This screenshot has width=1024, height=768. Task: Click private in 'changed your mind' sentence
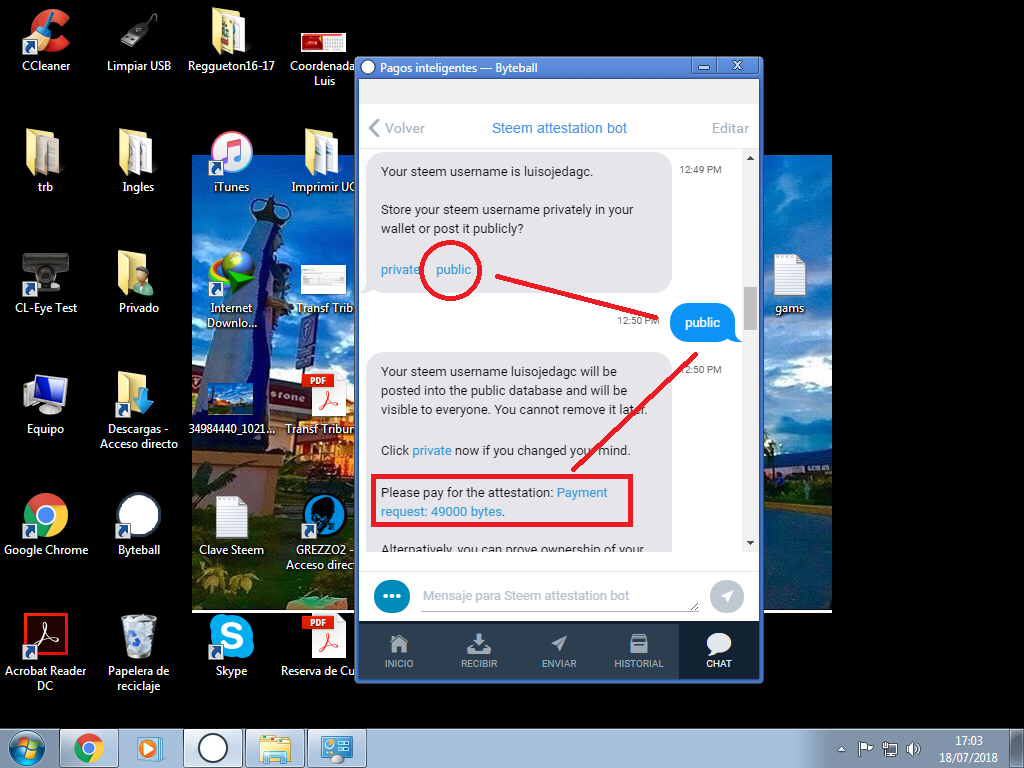click(x=432, y=451)
